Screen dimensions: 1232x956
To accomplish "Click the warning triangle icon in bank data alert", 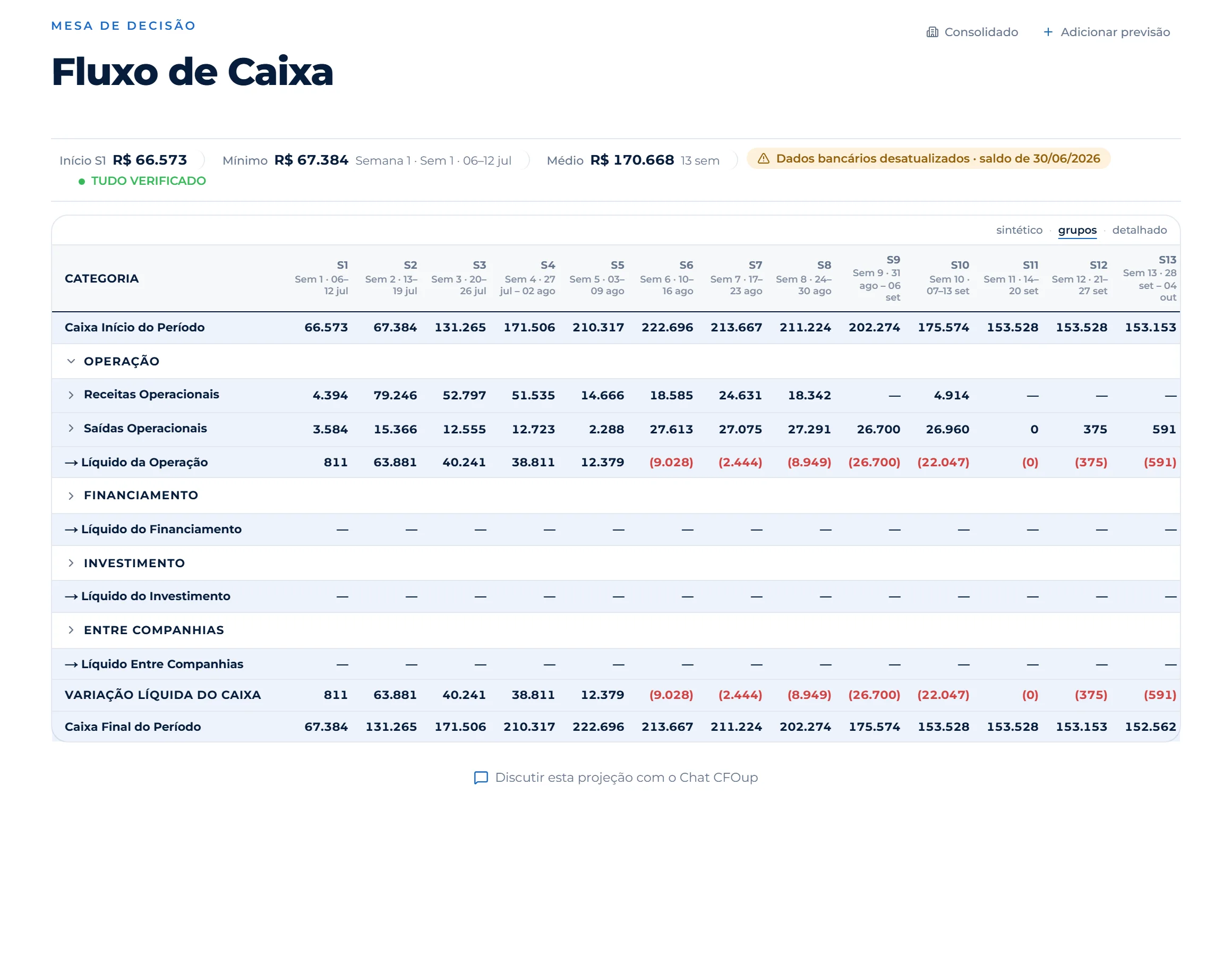I will 763,159.
